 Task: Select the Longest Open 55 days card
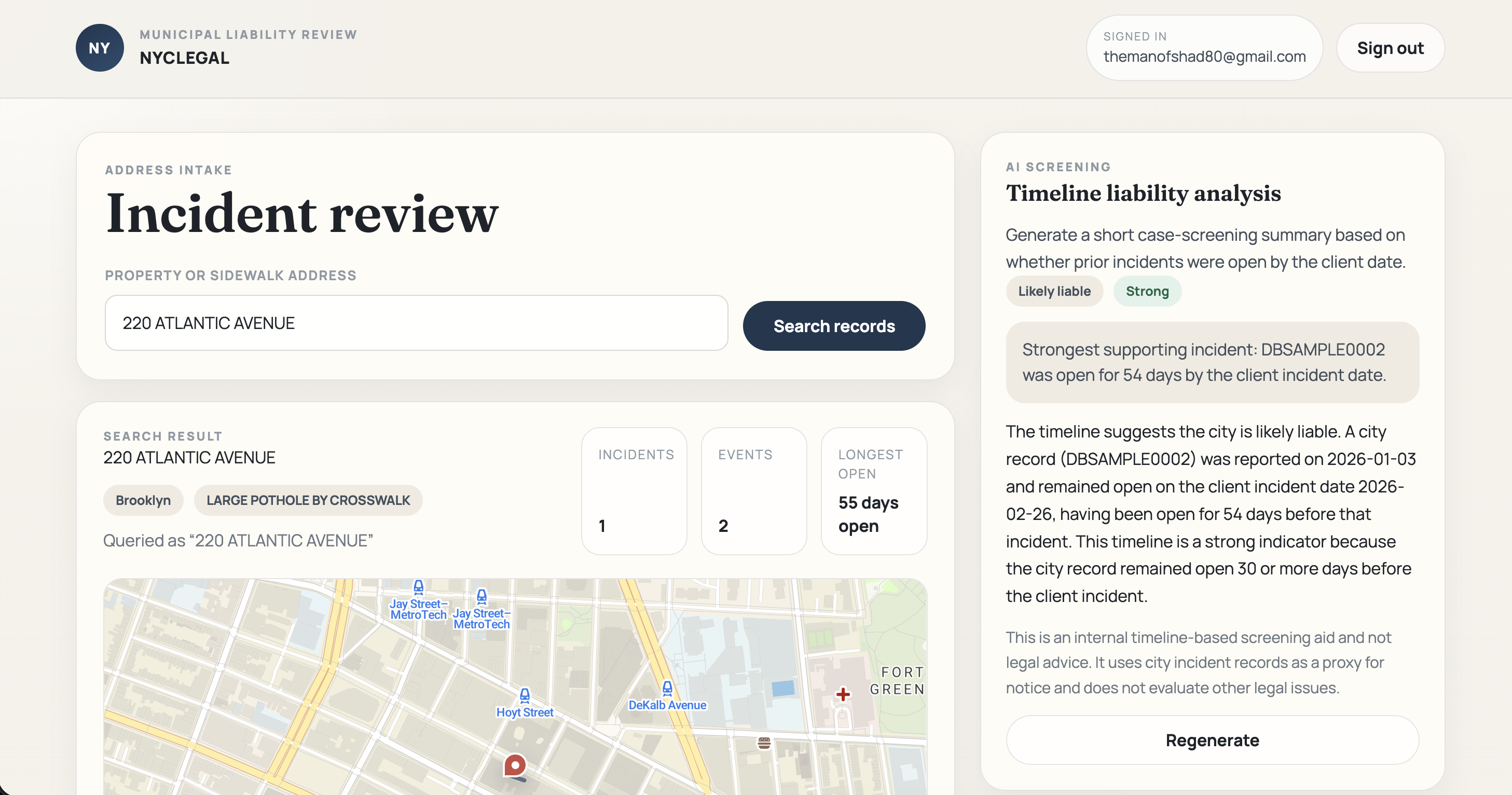tap(874, 491)
